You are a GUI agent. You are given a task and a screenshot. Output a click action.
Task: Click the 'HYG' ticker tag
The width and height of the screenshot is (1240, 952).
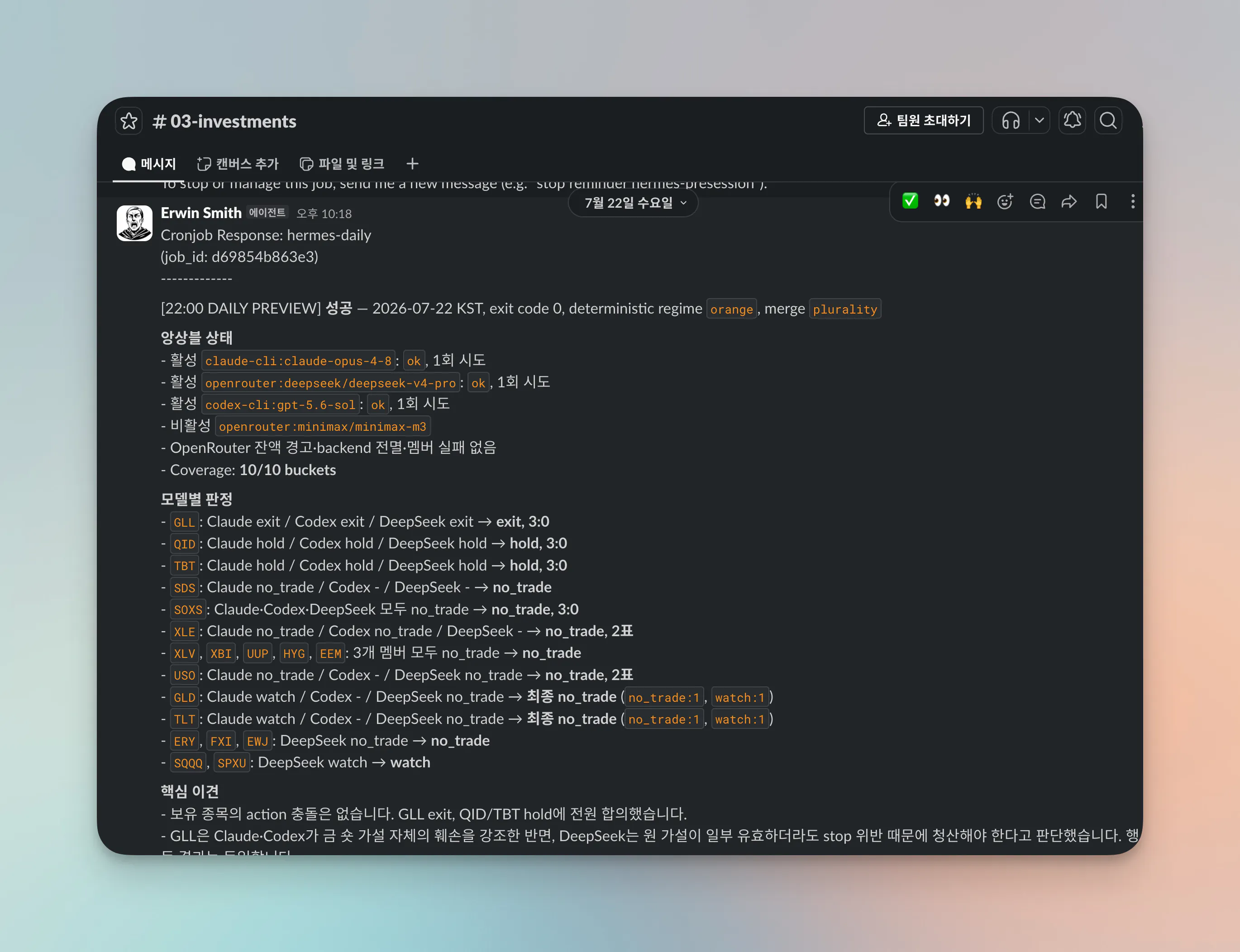tap(294, 654)
